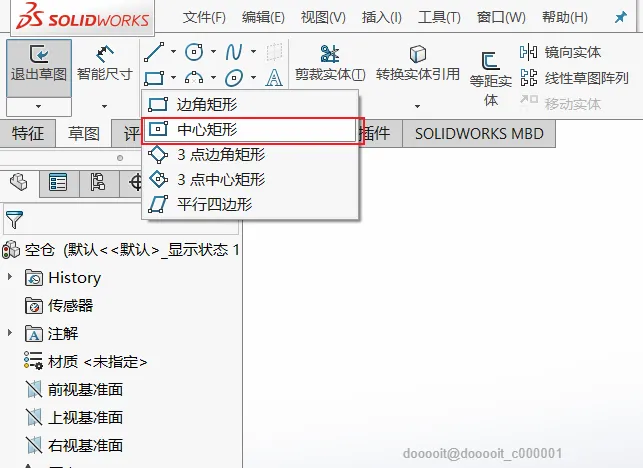Click the Trim Entities (剪裁实体) tool
Viewport: 643px width, 468px height.
[330, 63]
